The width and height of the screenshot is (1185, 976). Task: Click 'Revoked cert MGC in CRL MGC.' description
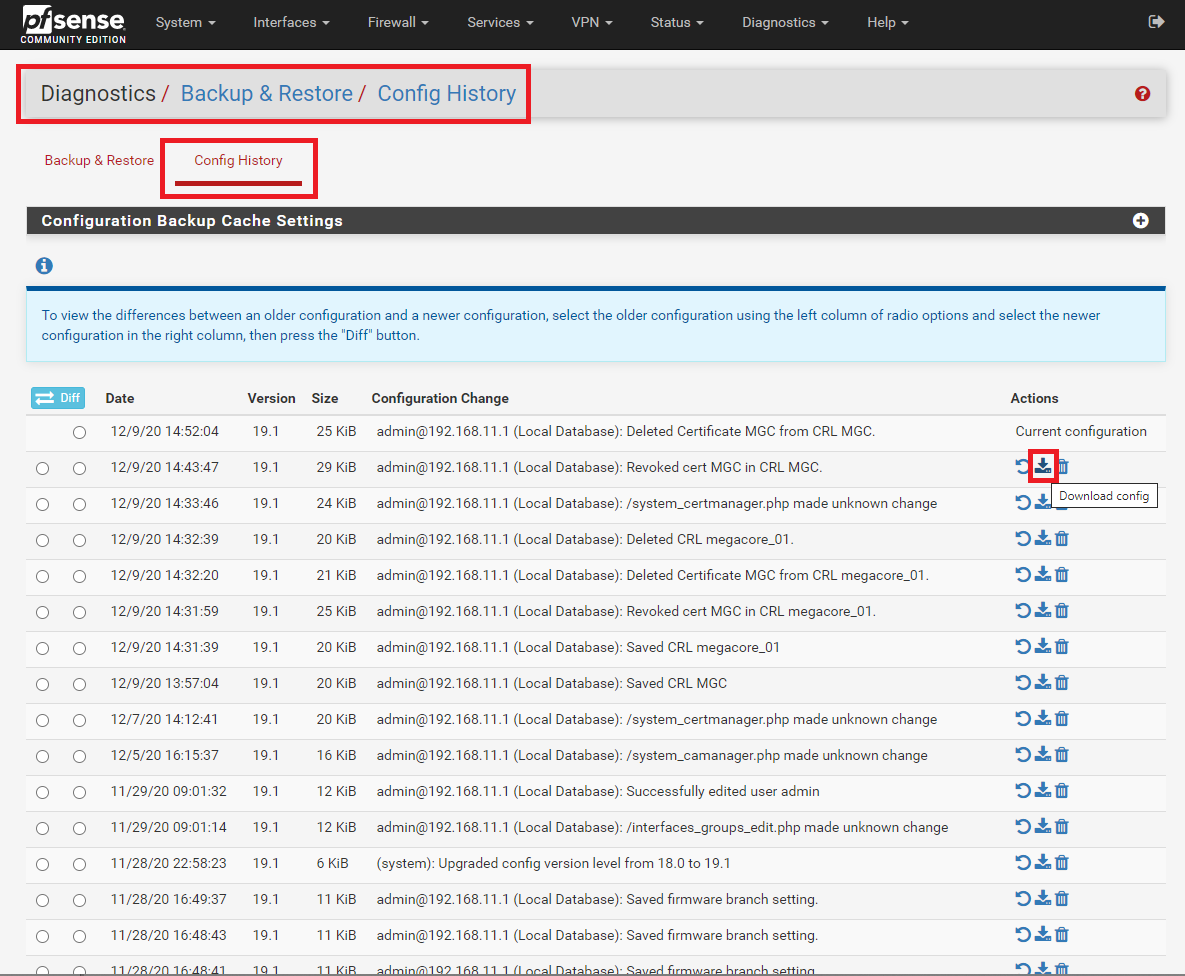point(724,467)
